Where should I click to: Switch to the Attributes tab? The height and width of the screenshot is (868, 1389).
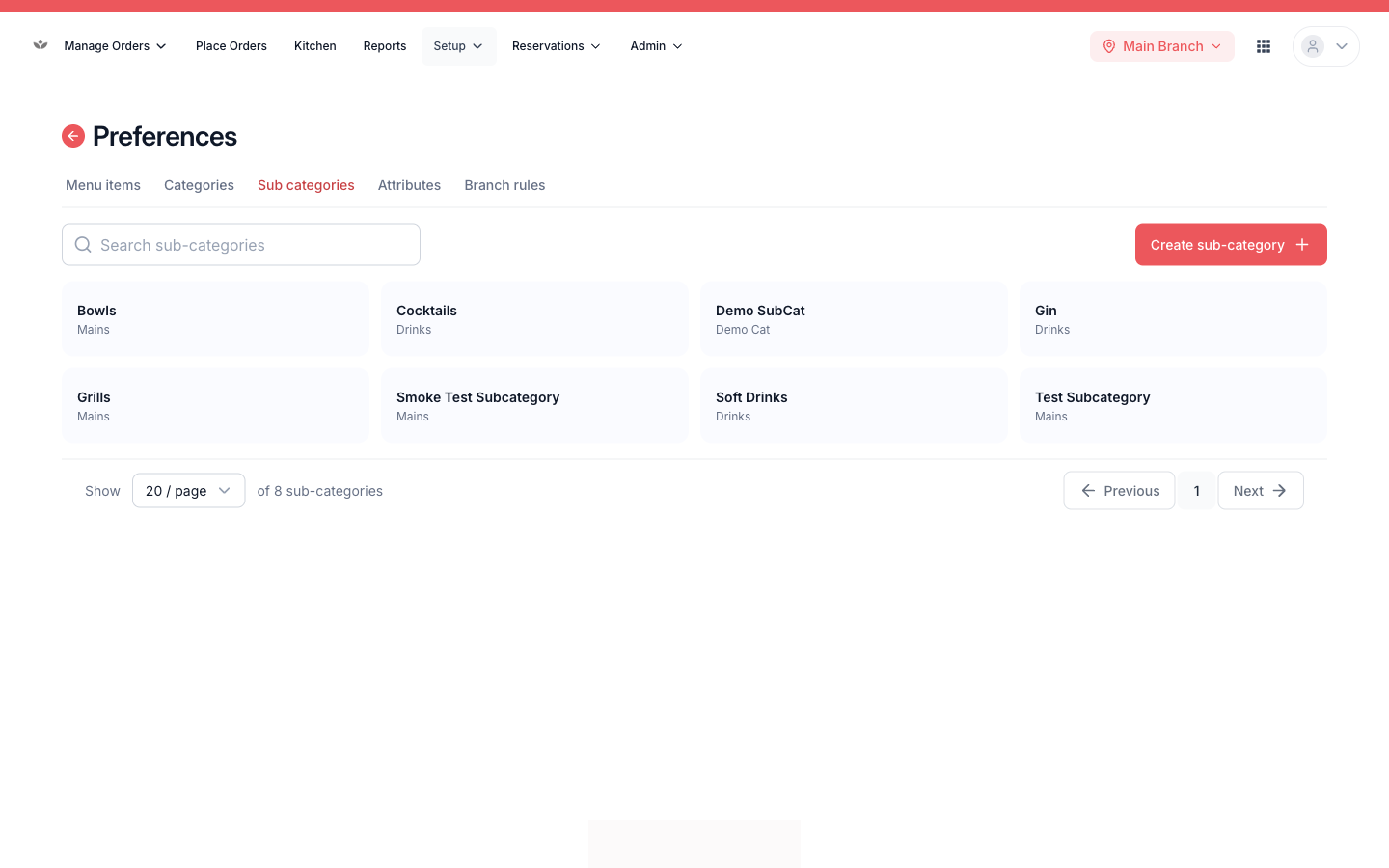point(409,185)
